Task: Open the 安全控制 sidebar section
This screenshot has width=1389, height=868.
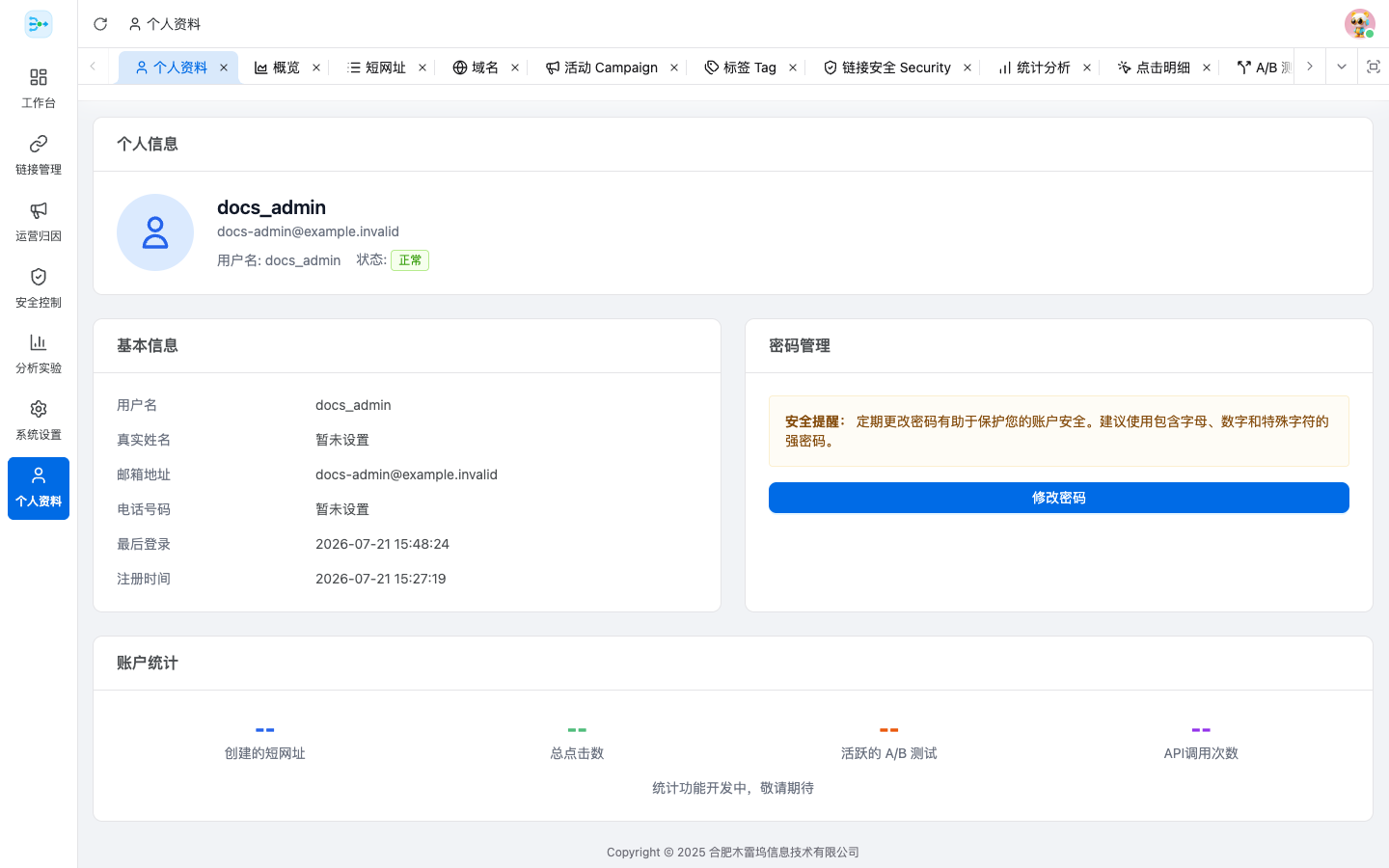Action: click(39, 287)
